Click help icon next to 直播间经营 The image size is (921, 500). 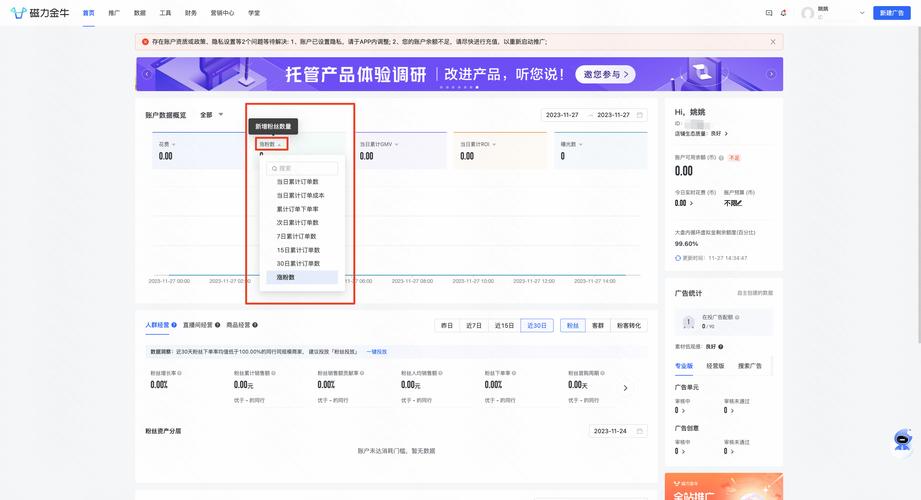coord(217,325)
